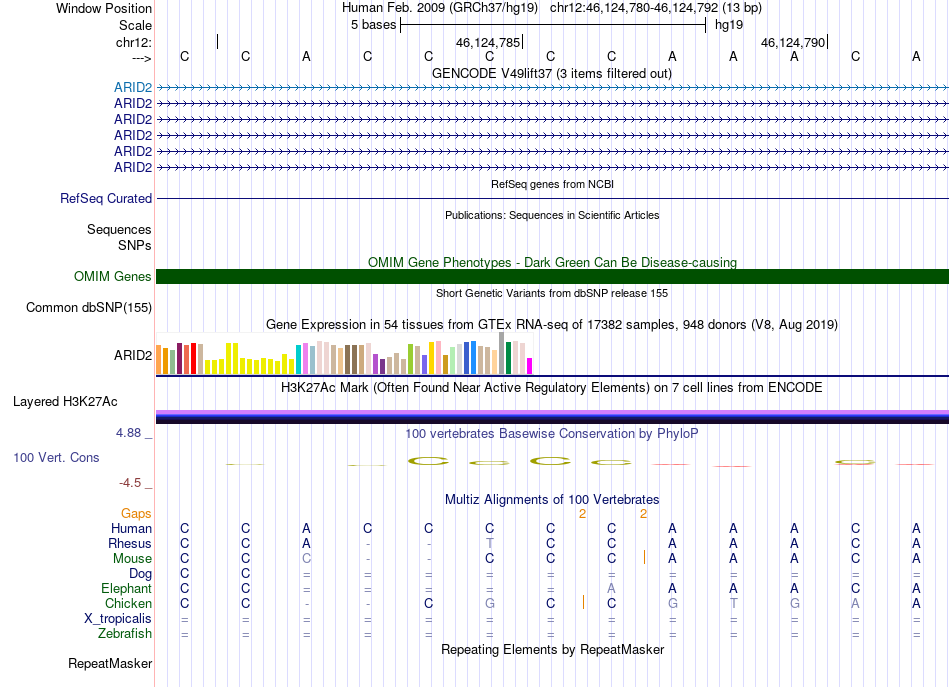Click the T base in Rhesus row
This screenshot has width=950, height=687.
point(490,543)
